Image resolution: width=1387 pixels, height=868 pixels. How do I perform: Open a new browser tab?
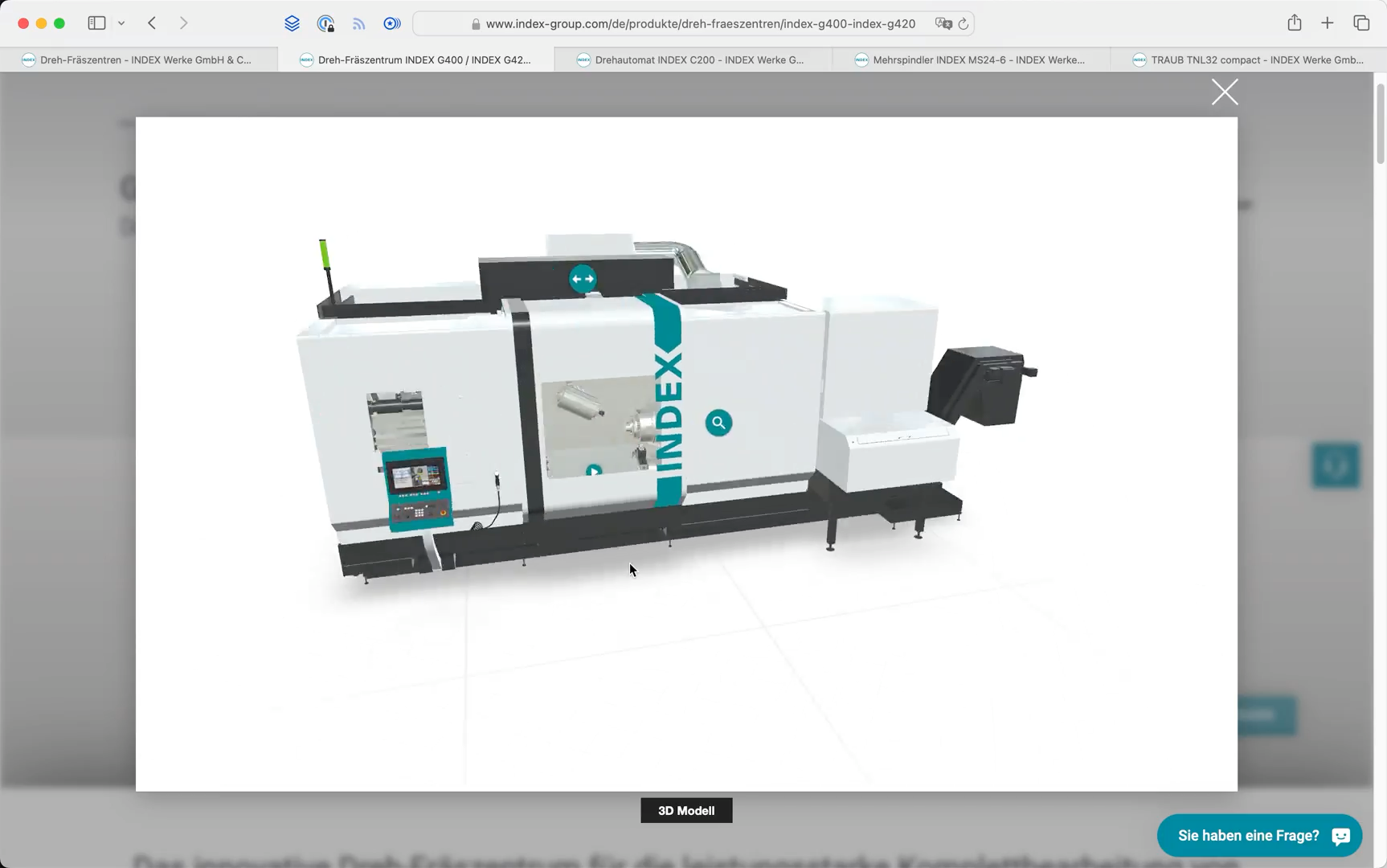[x=1328, y=23]
